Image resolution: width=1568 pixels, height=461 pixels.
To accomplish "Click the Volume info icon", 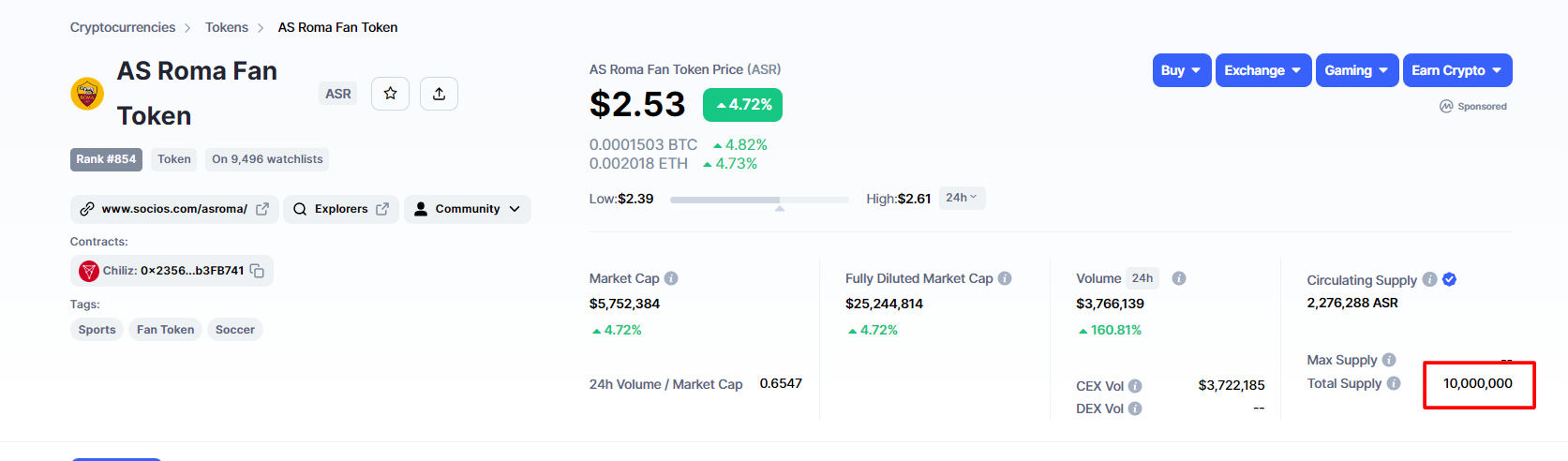I will coord(1179,278).
